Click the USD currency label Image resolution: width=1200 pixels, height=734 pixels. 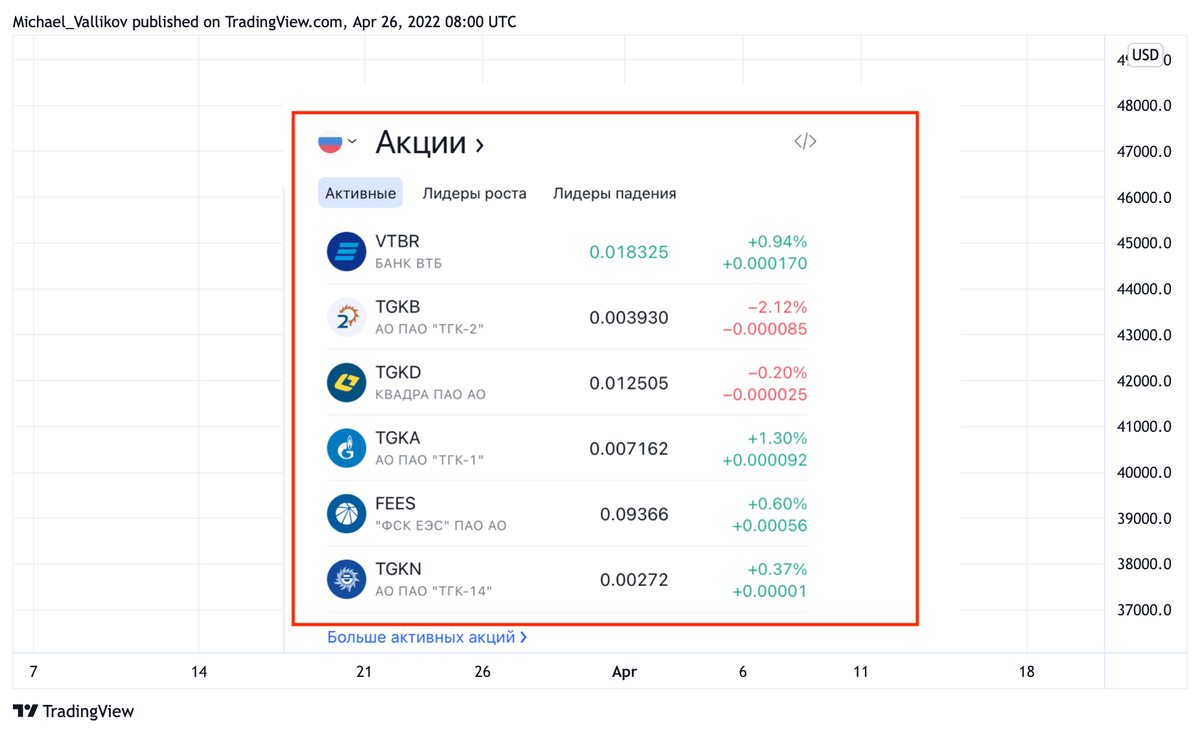click(1145, 55)
